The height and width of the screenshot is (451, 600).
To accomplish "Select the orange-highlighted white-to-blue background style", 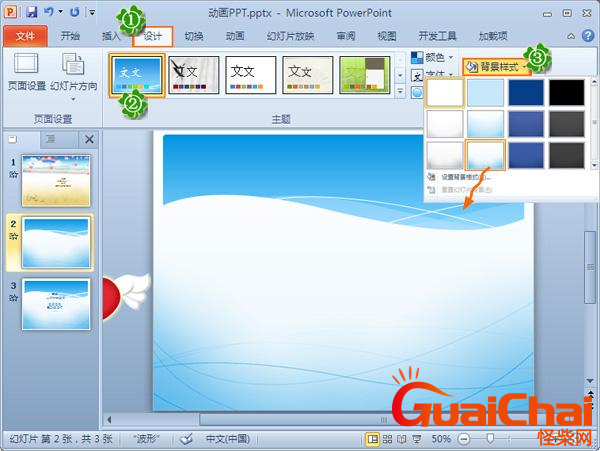I will tap(485, 155).
